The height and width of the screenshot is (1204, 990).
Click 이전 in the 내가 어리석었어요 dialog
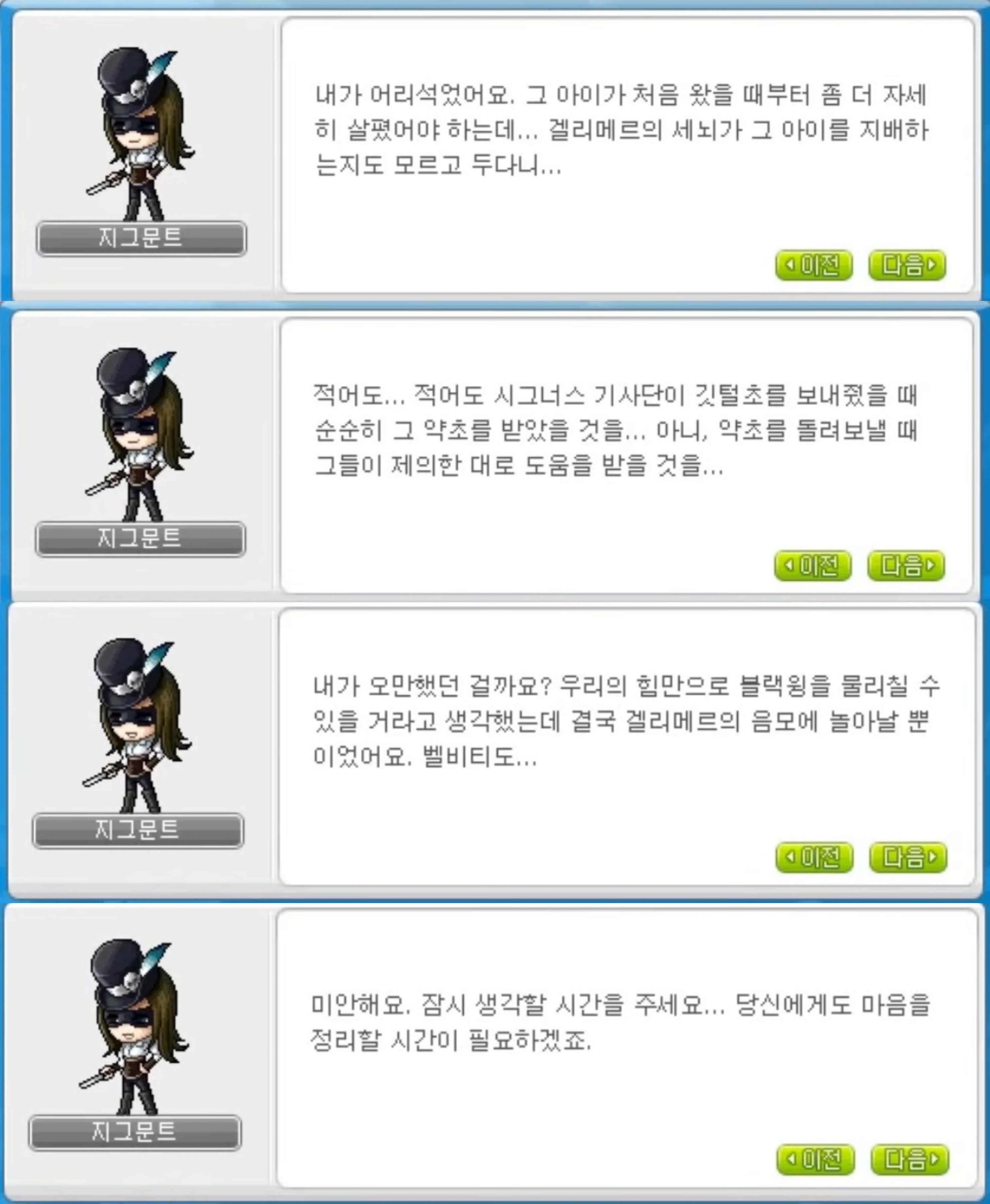coord(814,265)
